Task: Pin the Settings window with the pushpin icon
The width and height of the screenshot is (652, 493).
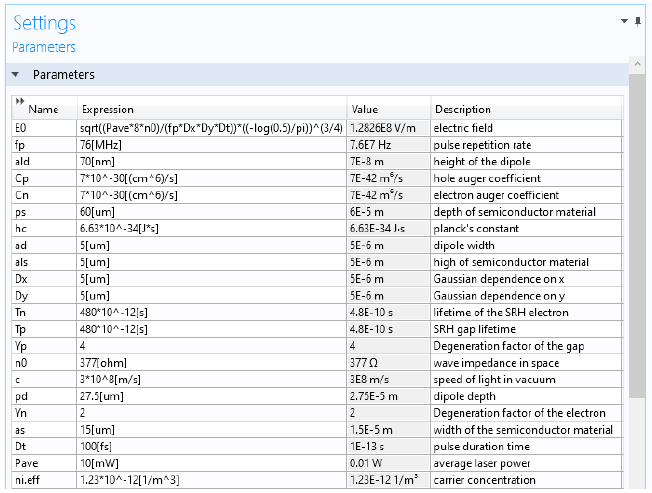Action: [x=637, y=20]
